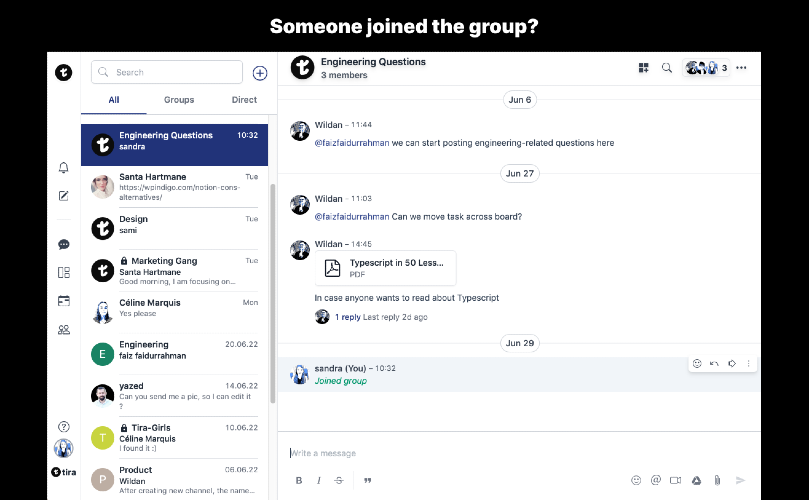Open the help question mark icon
The width and height of the screenshot is (809, 500).
(x=64, y=427)
